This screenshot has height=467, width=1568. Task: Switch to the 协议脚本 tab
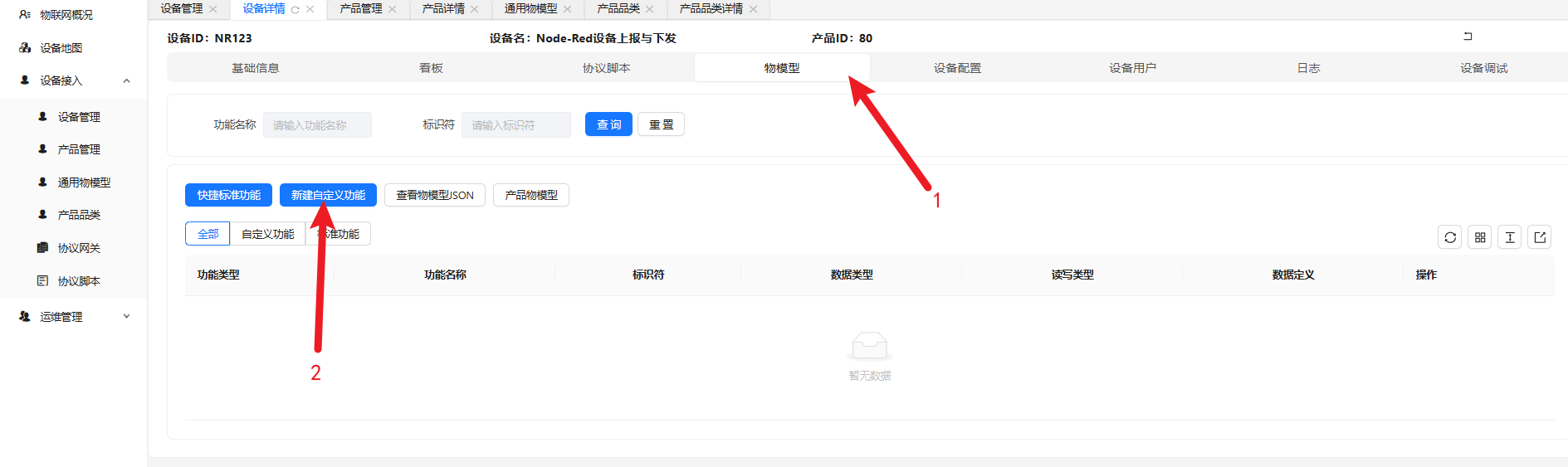[606, 68]
